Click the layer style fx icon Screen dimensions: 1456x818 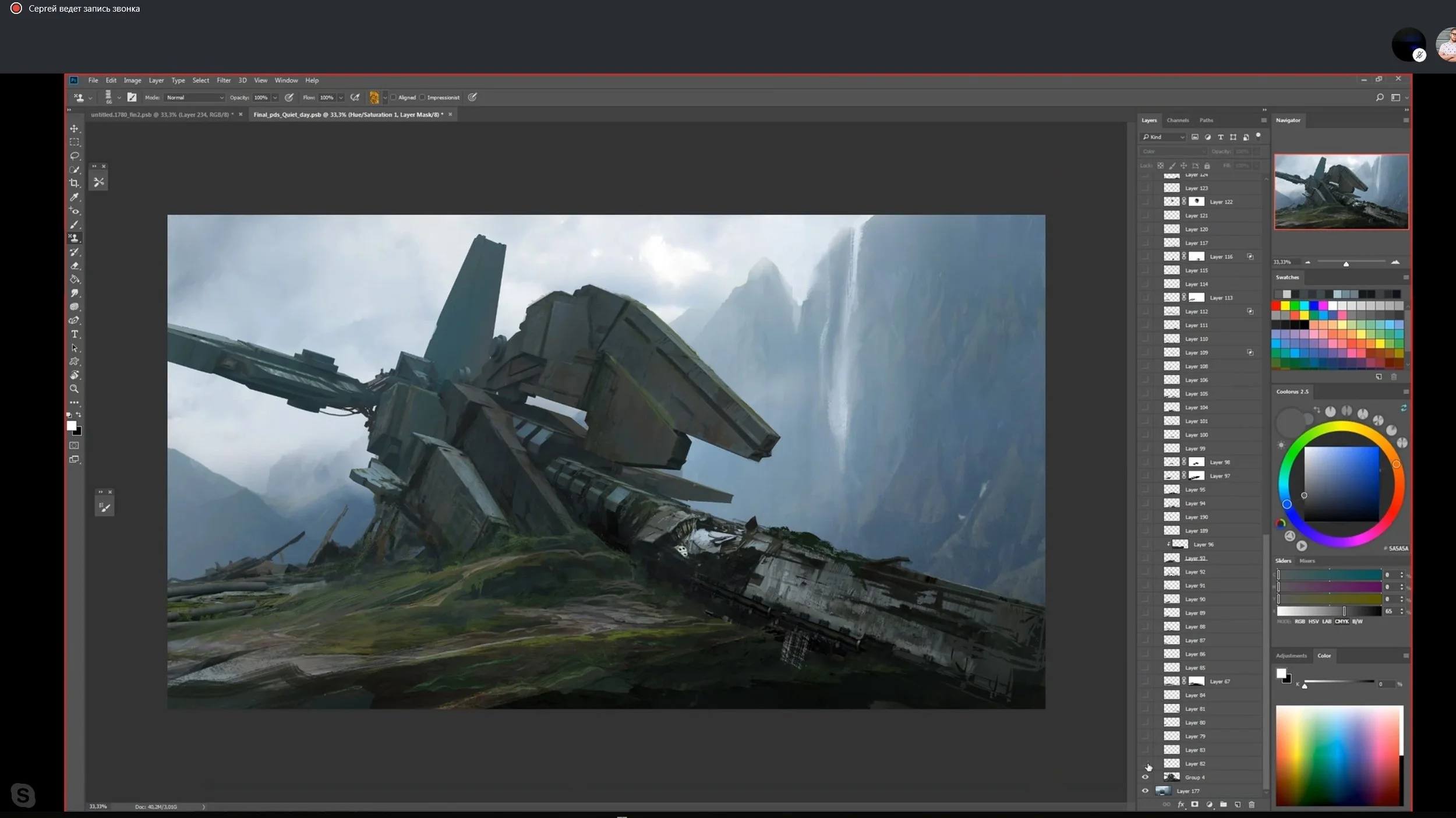1181,805
